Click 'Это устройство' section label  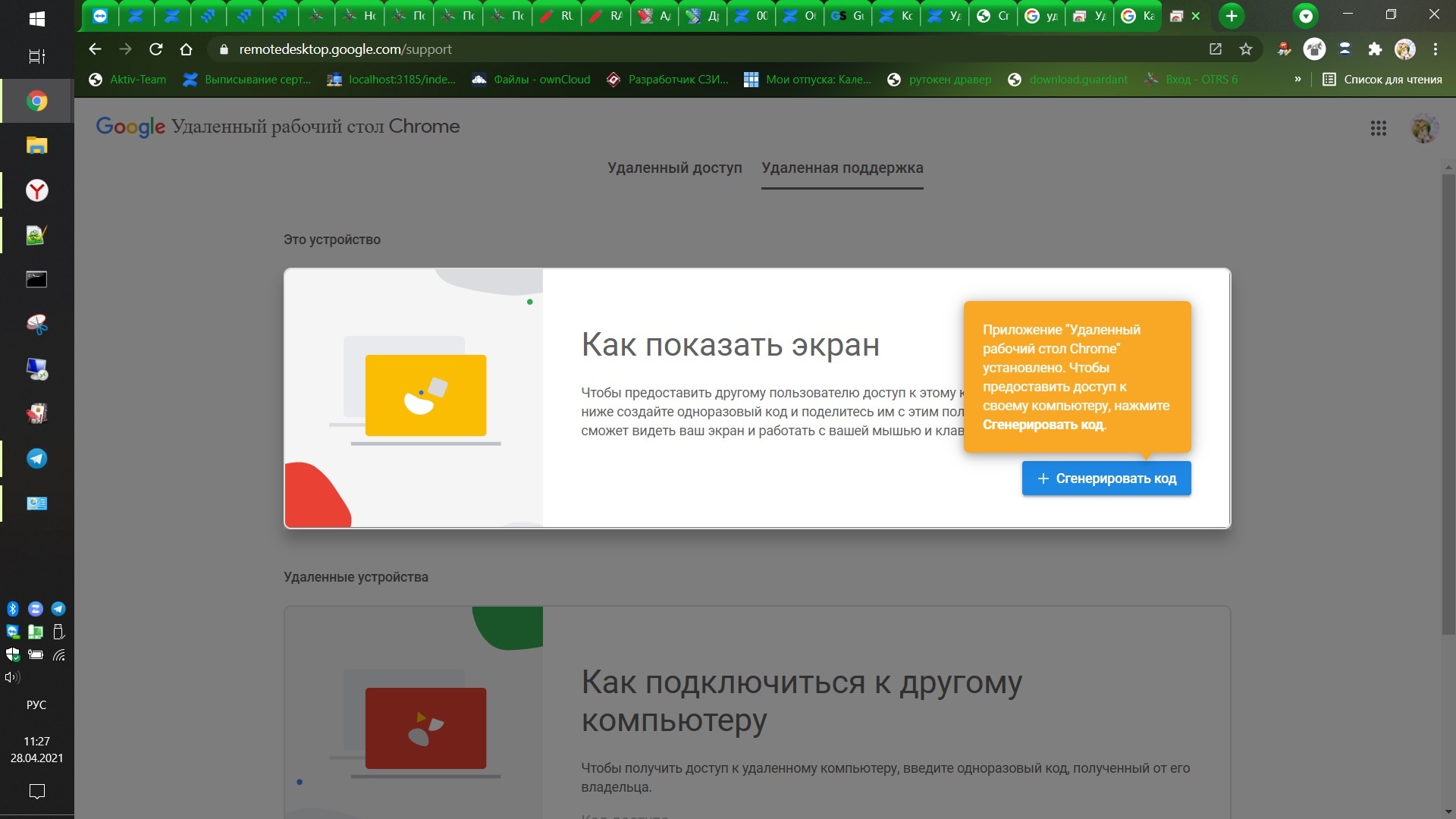click(x=332, y=240)
